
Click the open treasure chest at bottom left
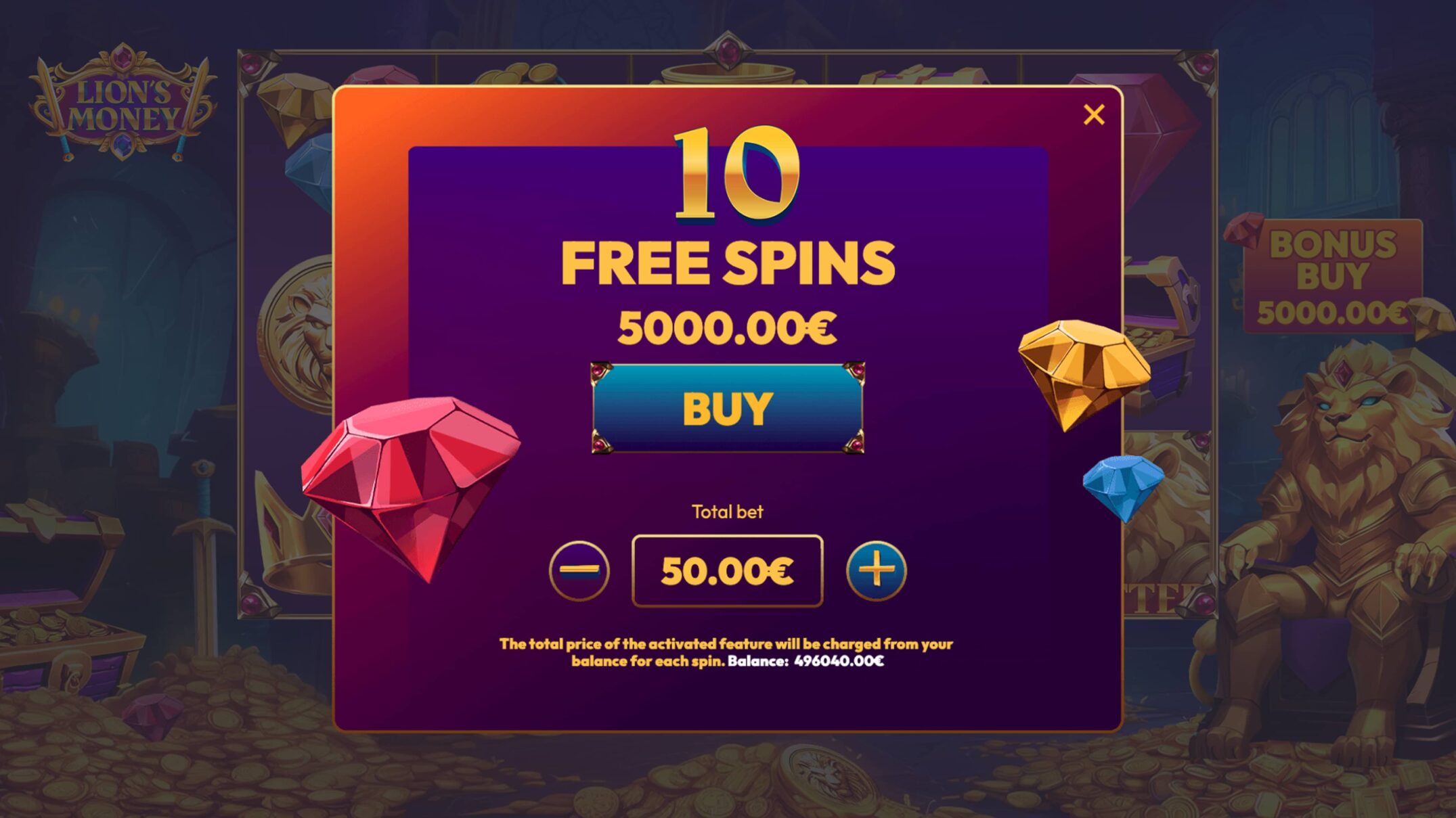pyautogui.click(x=64, y=609)
